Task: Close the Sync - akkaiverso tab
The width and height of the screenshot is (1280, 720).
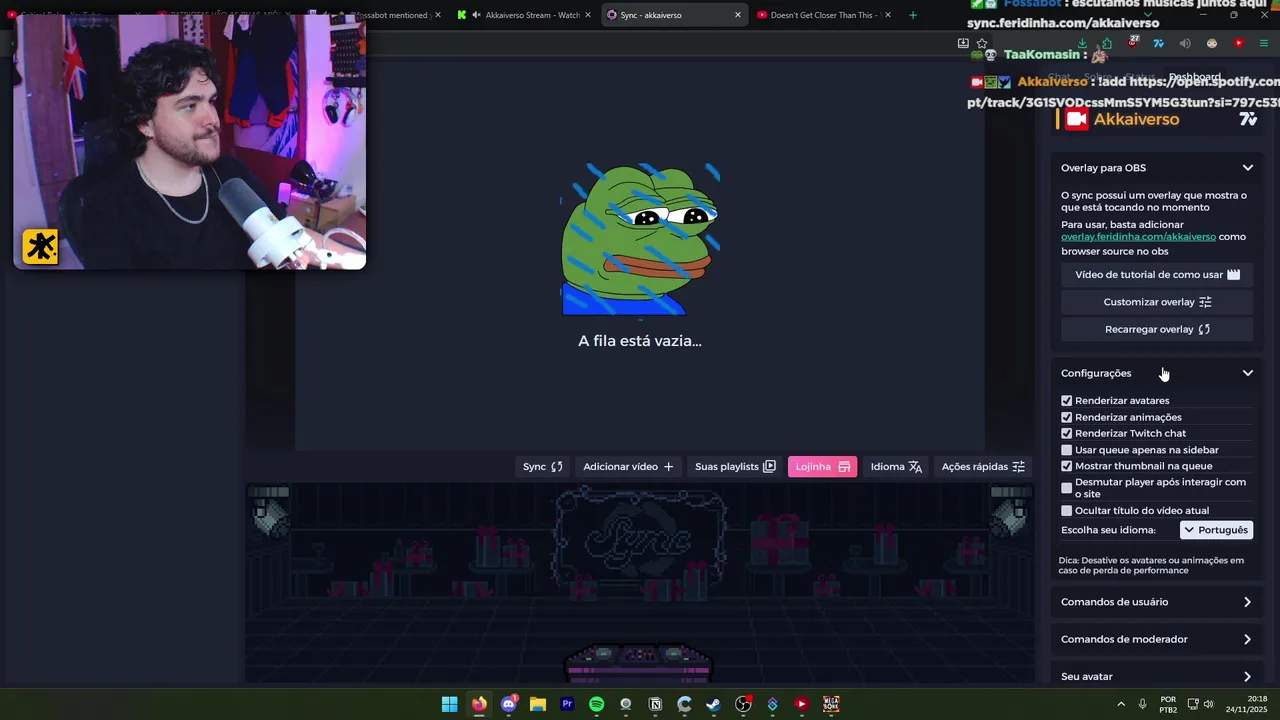Action: pyautogui.click(x=738, y=15)
